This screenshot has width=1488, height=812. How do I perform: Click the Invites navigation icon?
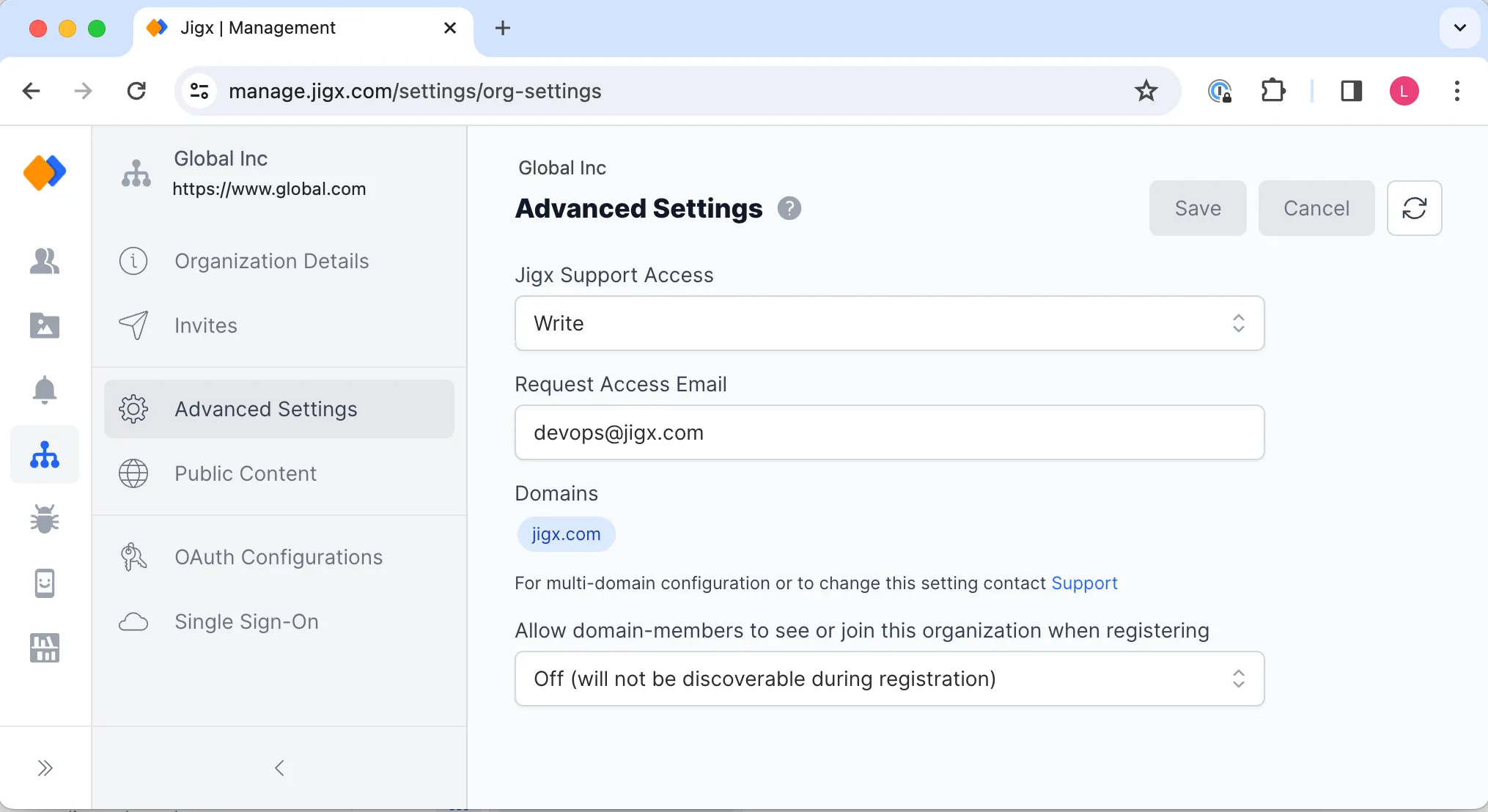point(134,326)
